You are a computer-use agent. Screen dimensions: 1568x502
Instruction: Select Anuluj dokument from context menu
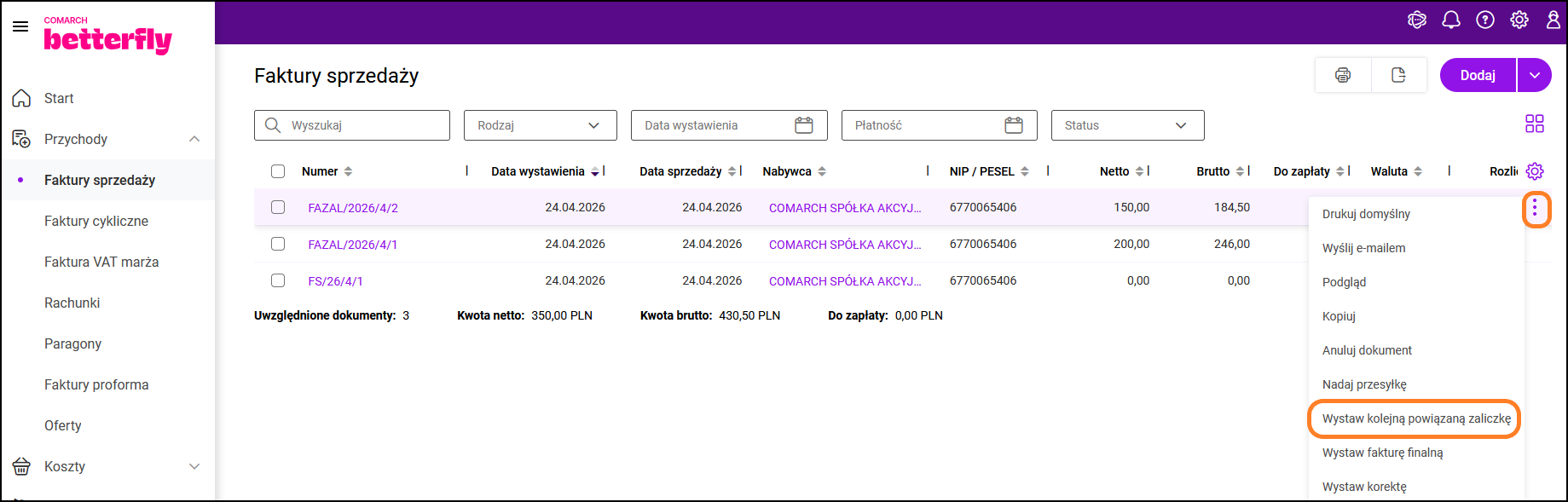click(x=1367, y=350)
